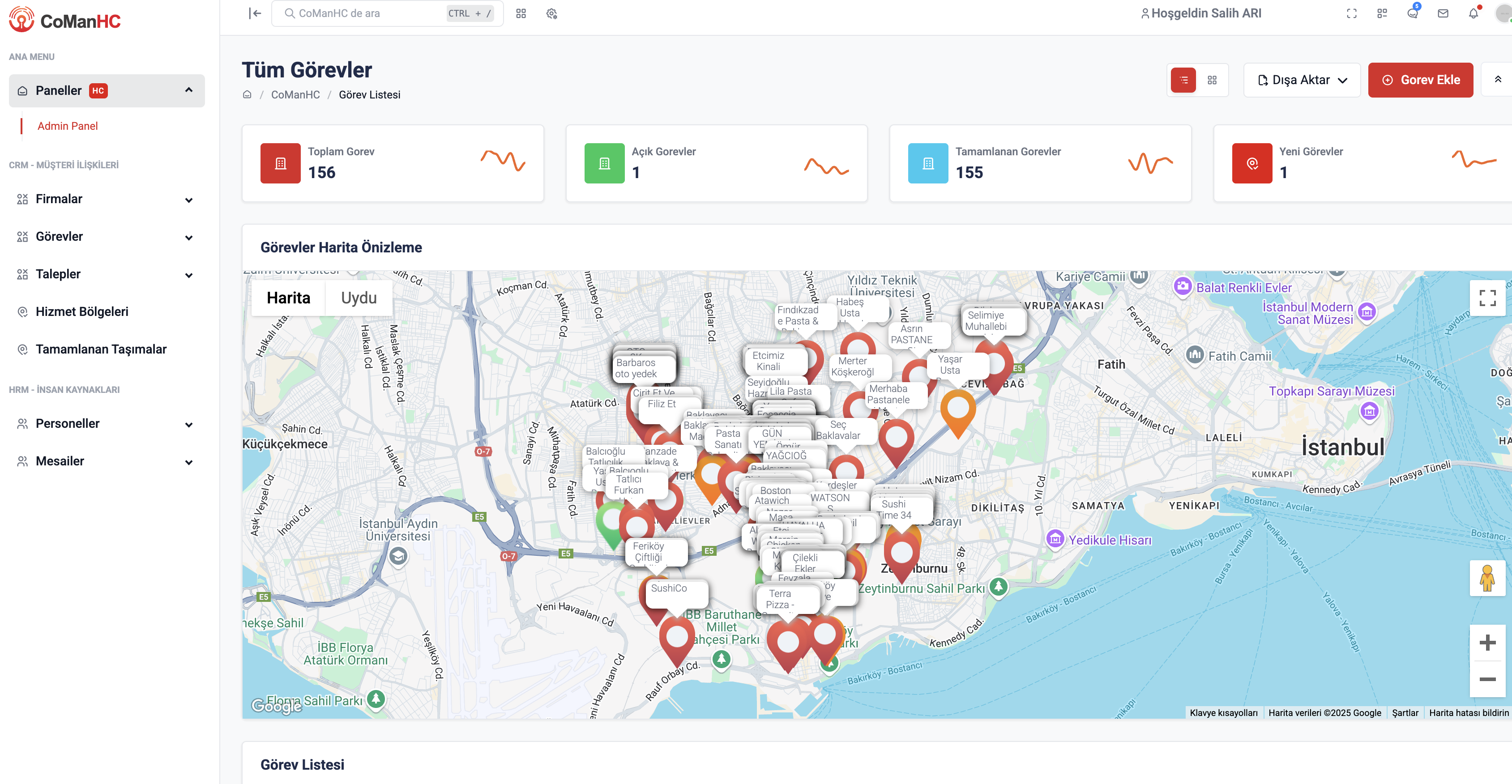1512x784 pixels.
Task: Switch the map to Harita view
Action: click(x=288, y=298)
